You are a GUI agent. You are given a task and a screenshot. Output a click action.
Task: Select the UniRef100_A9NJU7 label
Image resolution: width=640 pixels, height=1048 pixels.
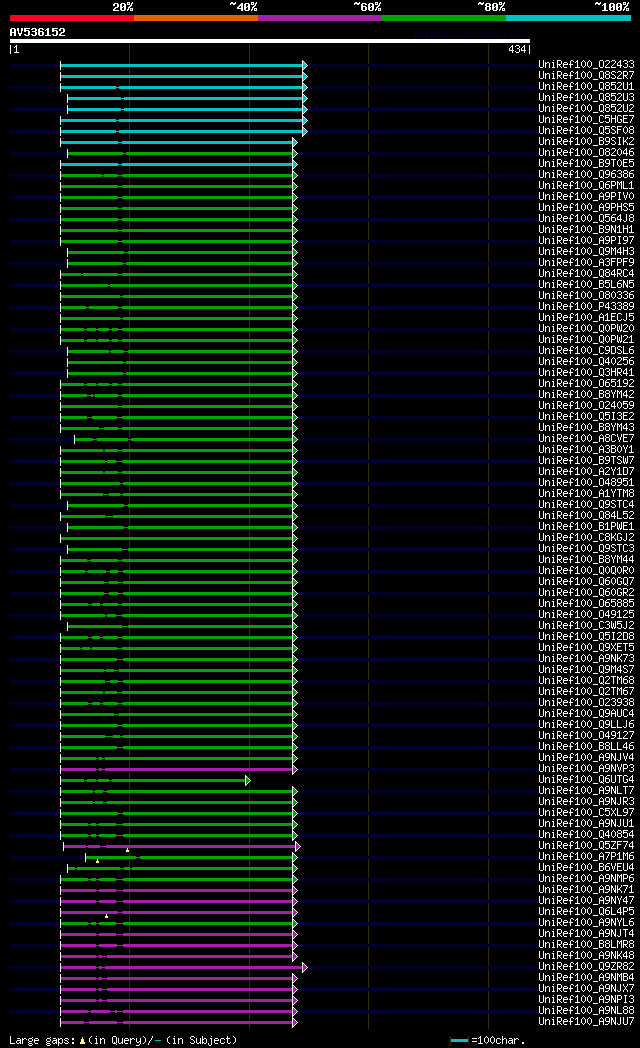click(x=586, y=1022)
